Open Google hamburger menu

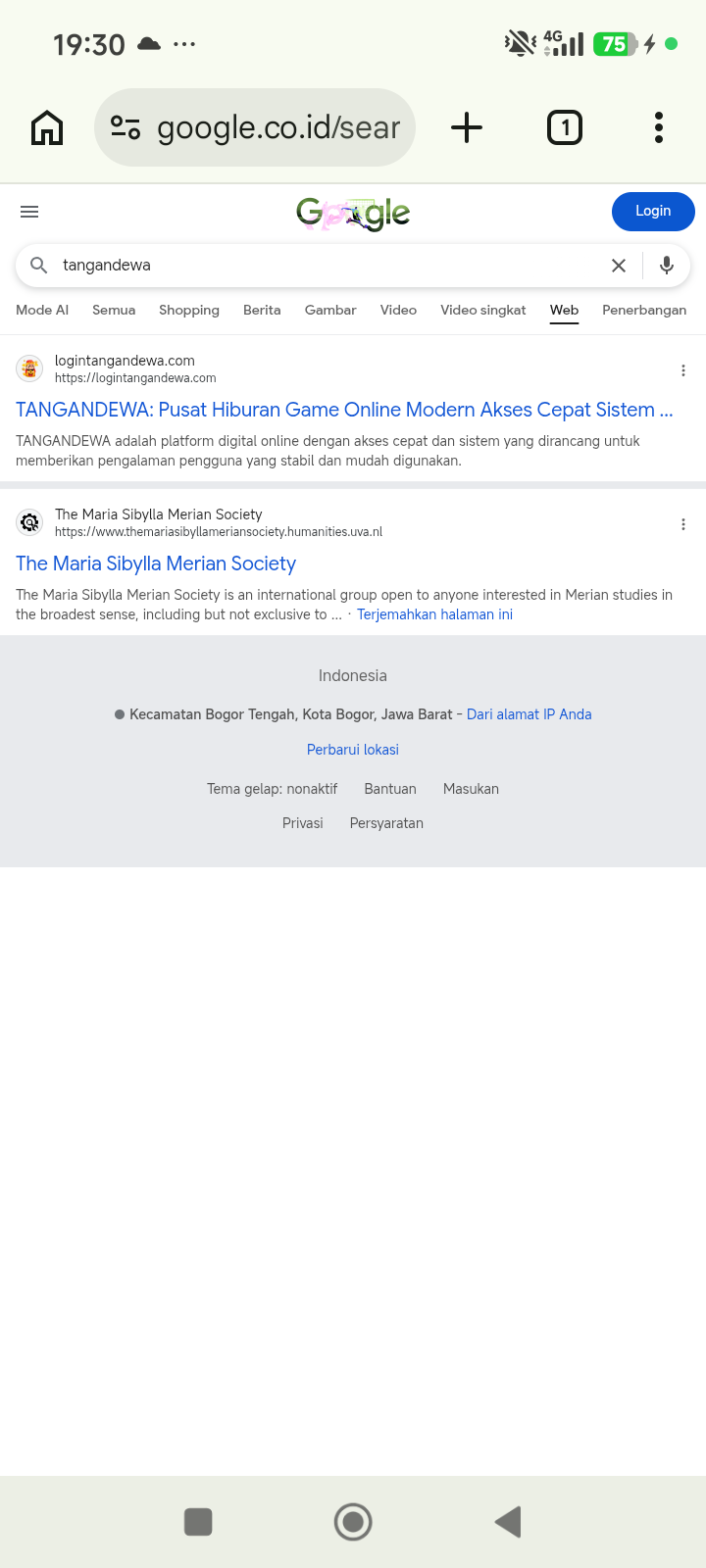pos(29,212)
